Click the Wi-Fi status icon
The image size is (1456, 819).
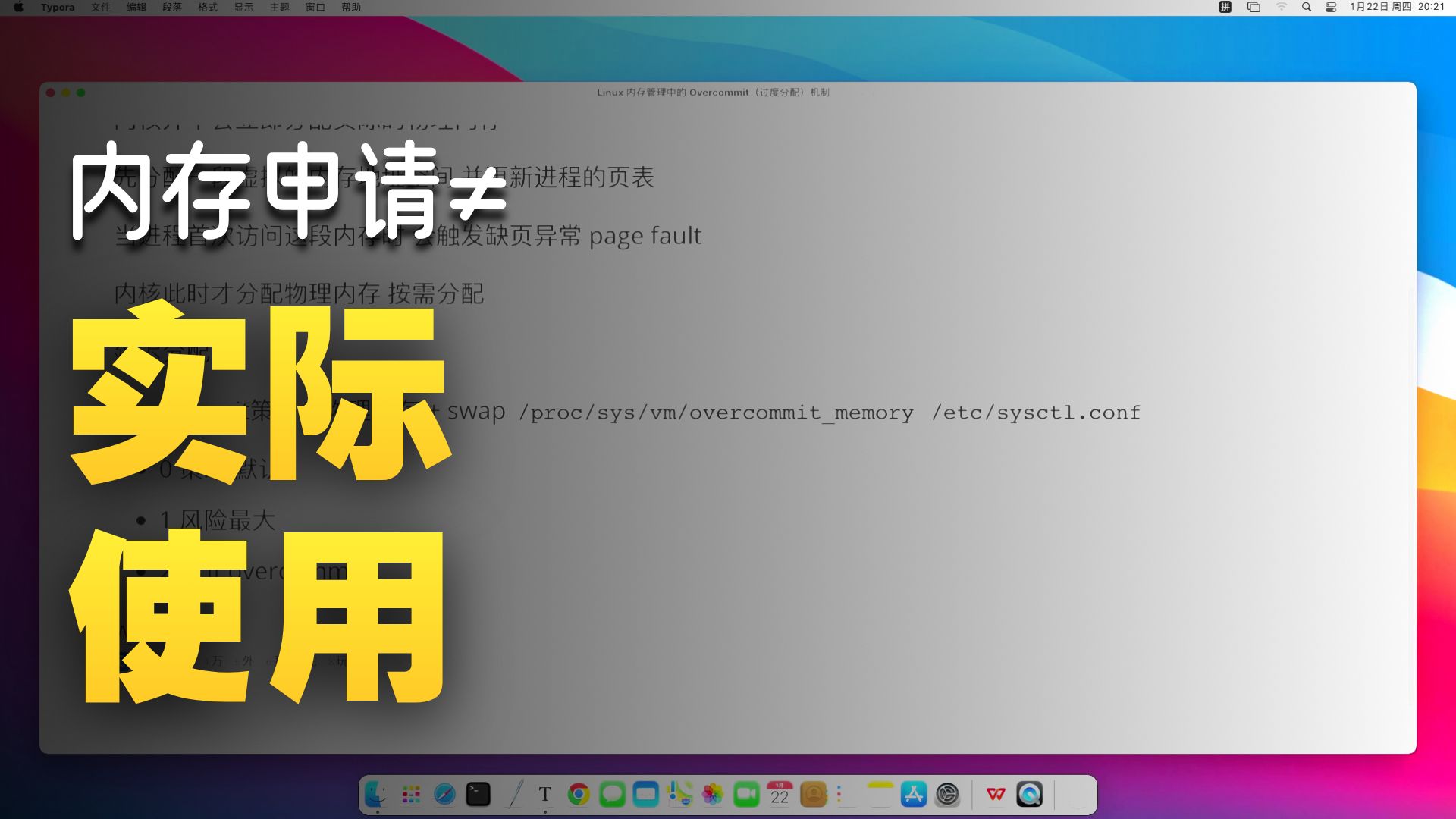pos(1282,7)
